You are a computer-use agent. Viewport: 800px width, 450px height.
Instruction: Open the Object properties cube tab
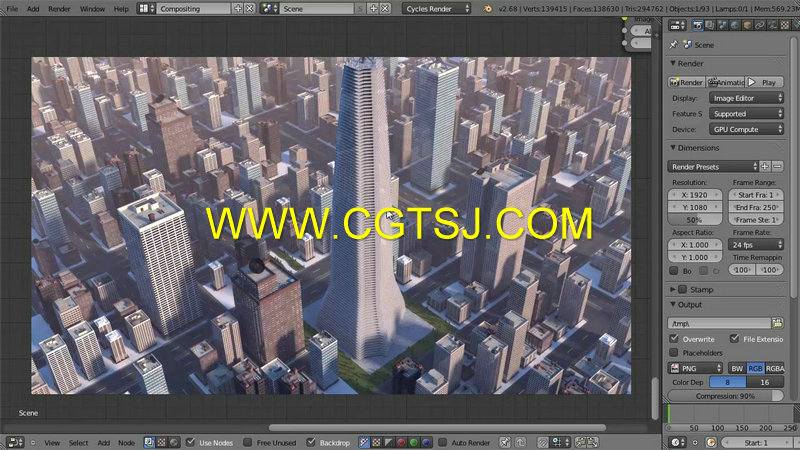(x=747, y=25)
